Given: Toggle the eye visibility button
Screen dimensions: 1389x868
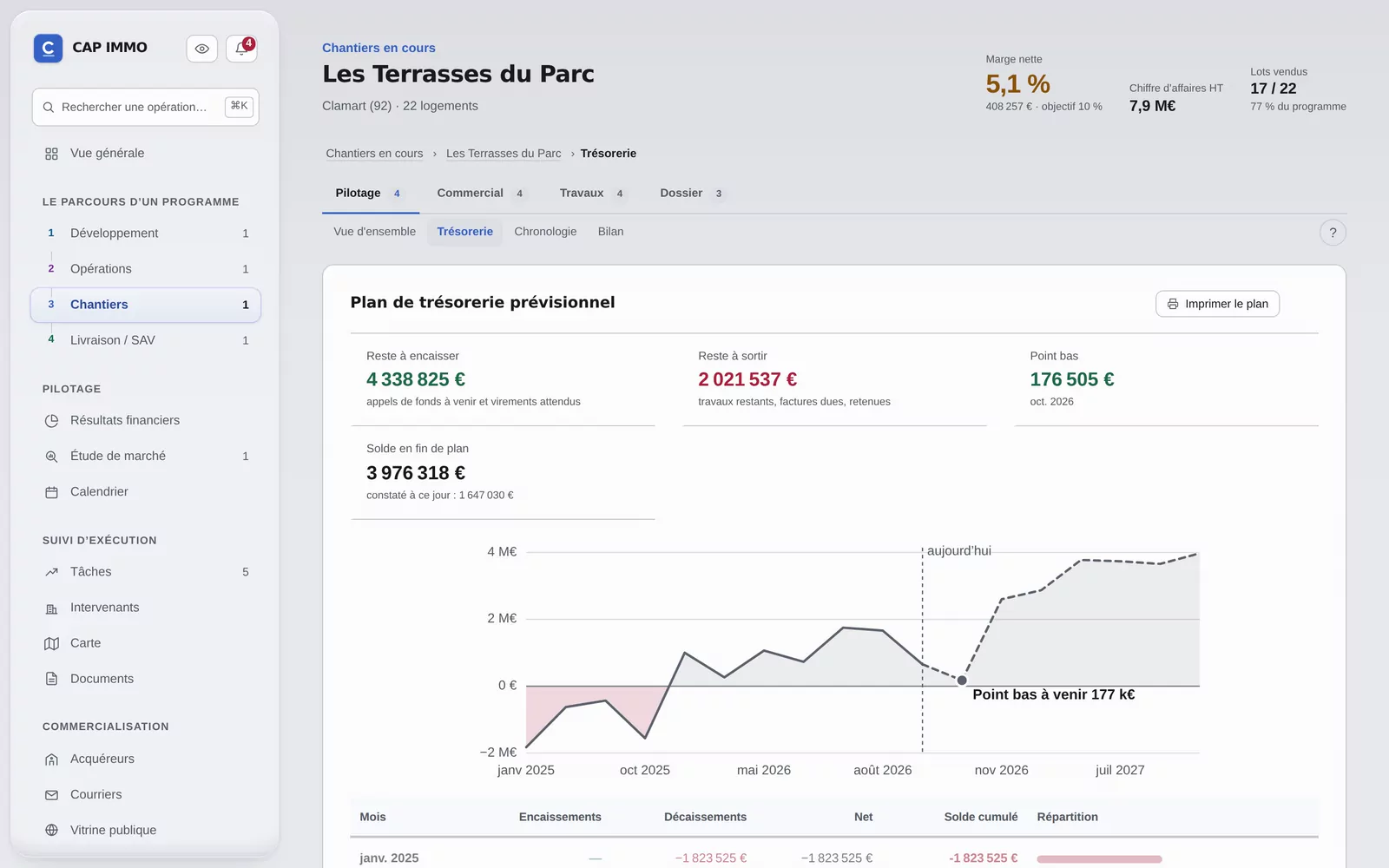Looking at the screenshot, I should pos(201,49).
